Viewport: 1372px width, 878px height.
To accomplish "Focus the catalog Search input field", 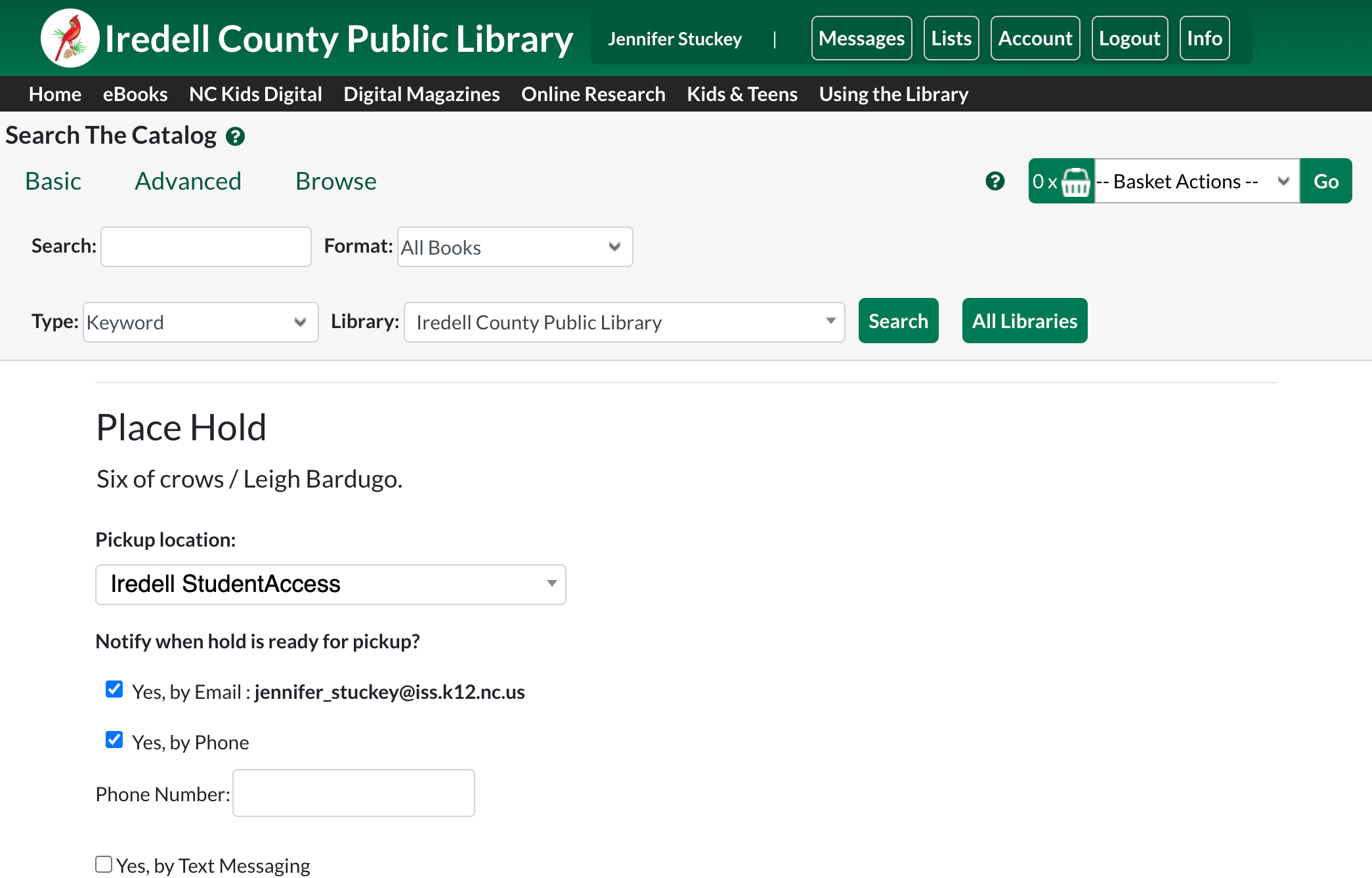I will [x=206, y=247].
